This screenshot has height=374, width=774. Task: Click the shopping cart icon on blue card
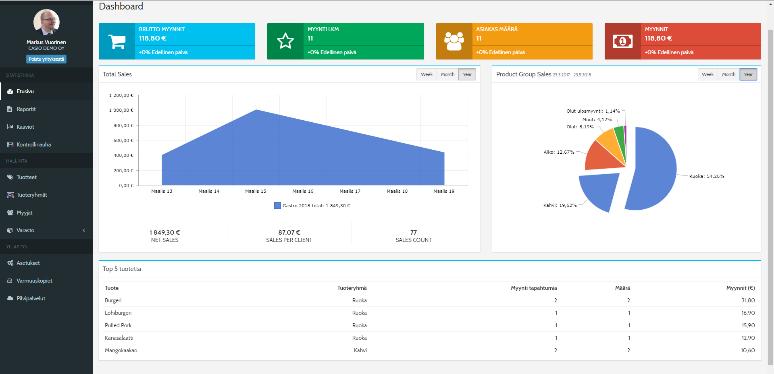click(x=117, y=41)
